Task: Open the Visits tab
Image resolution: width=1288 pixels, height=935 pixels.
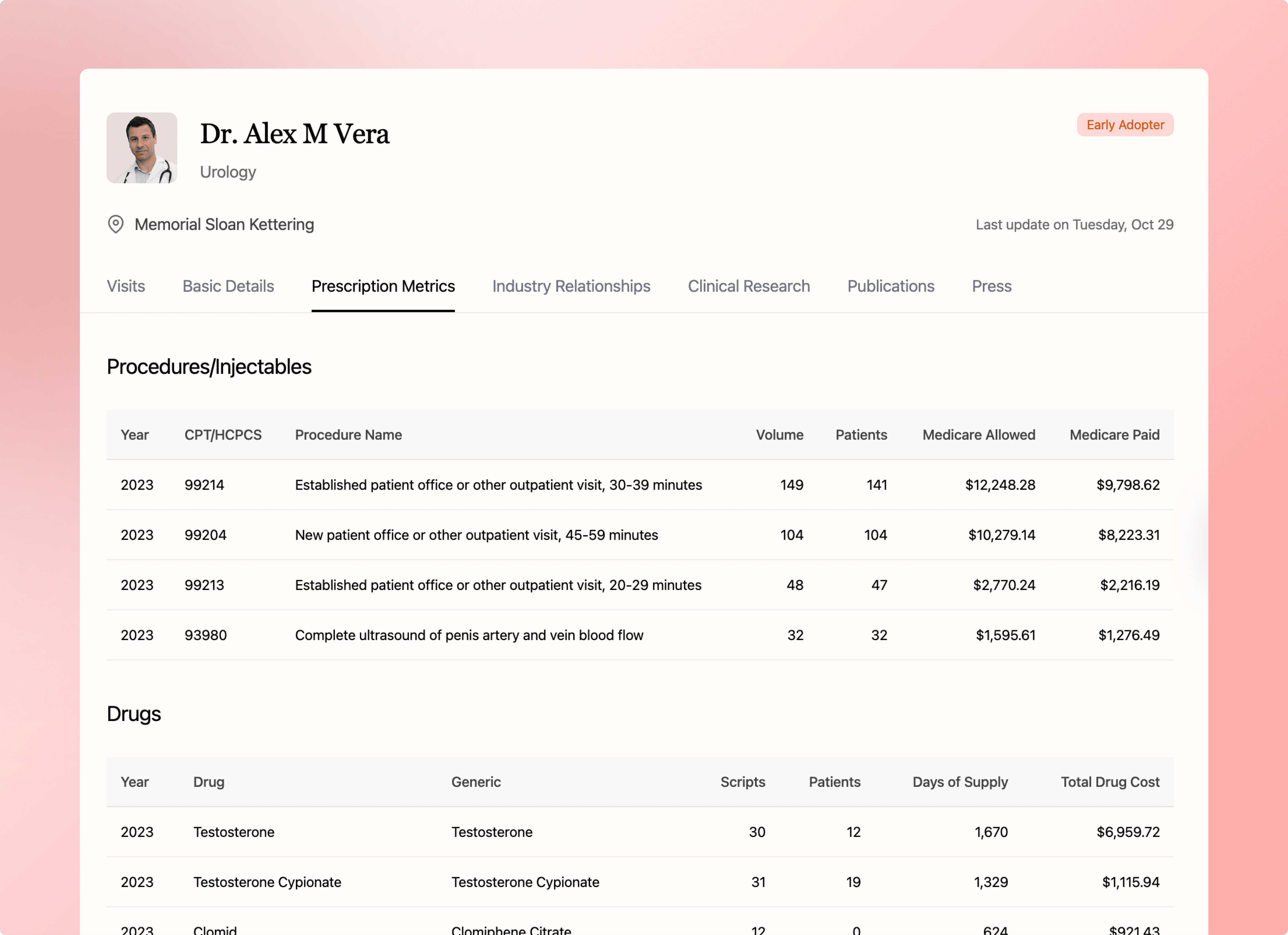Action: pos(126,286)
